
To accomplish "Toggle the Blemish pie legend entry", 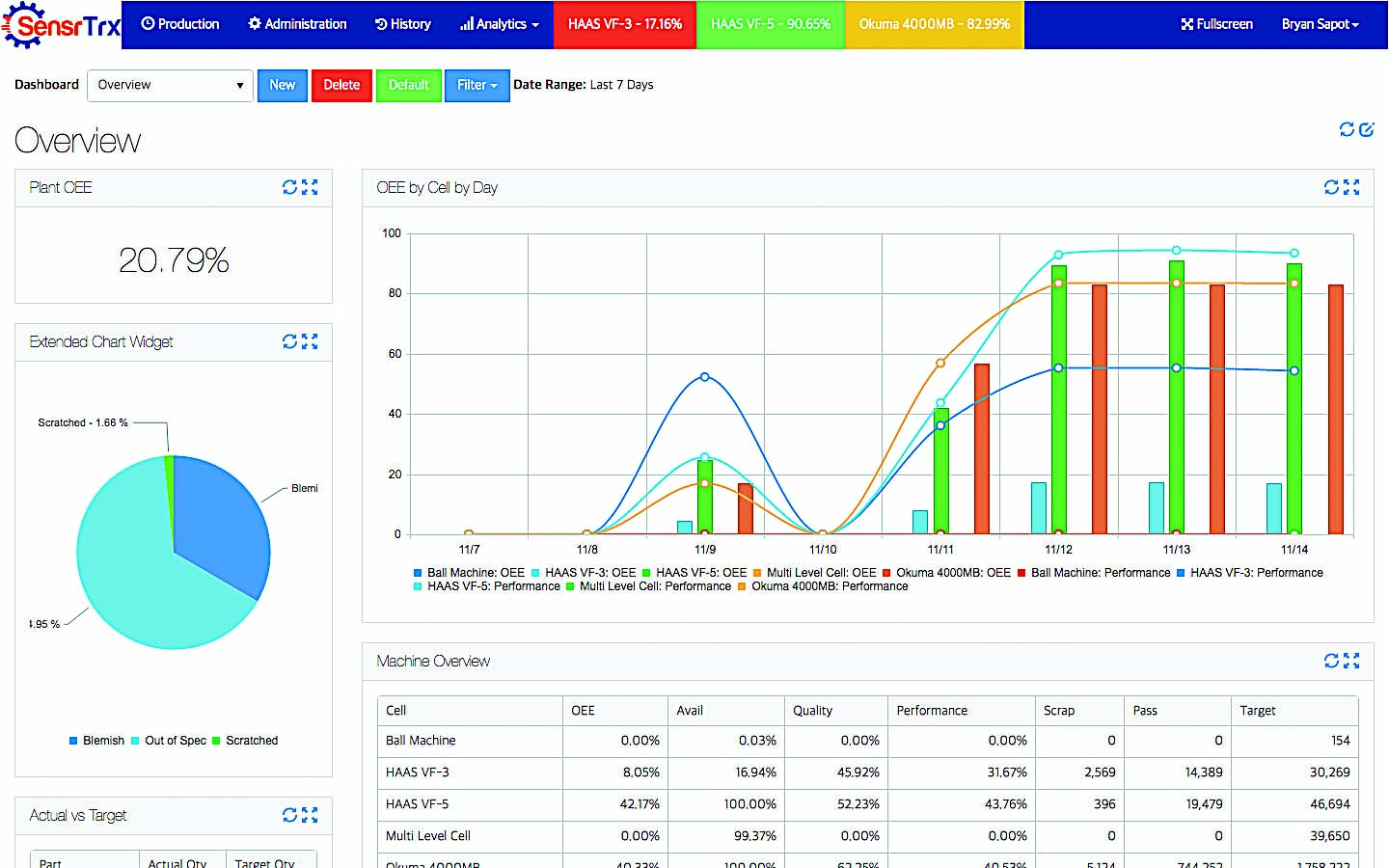I will point(96,741).
